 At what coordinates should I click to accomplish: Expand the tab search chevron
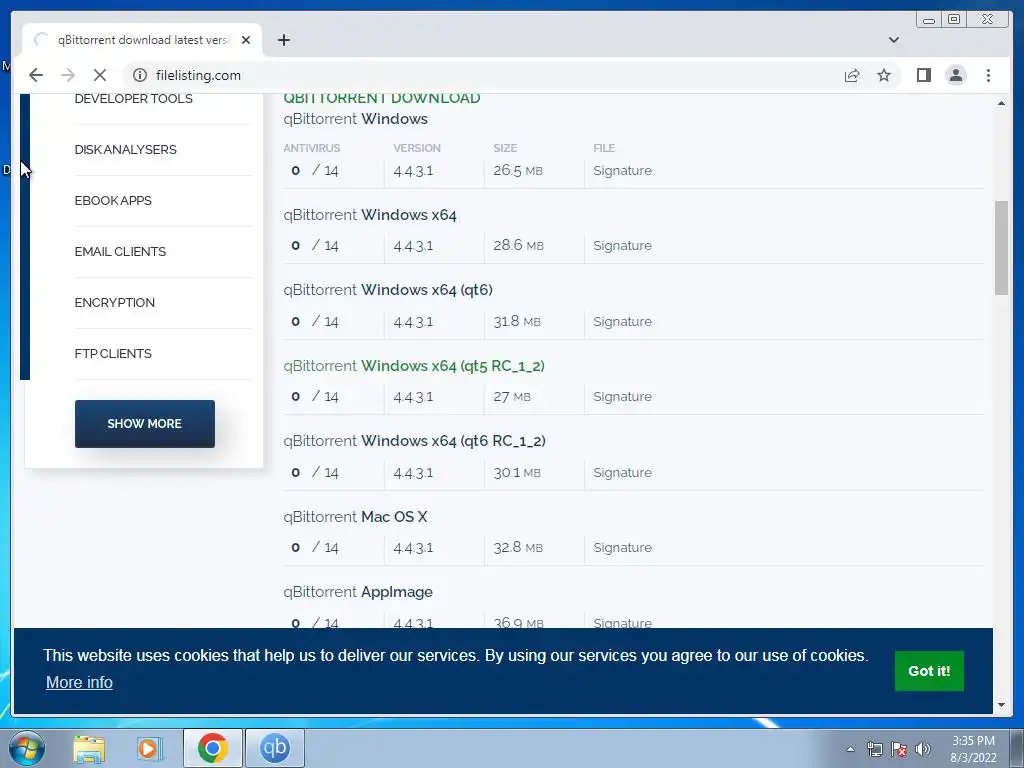[893, 40]
